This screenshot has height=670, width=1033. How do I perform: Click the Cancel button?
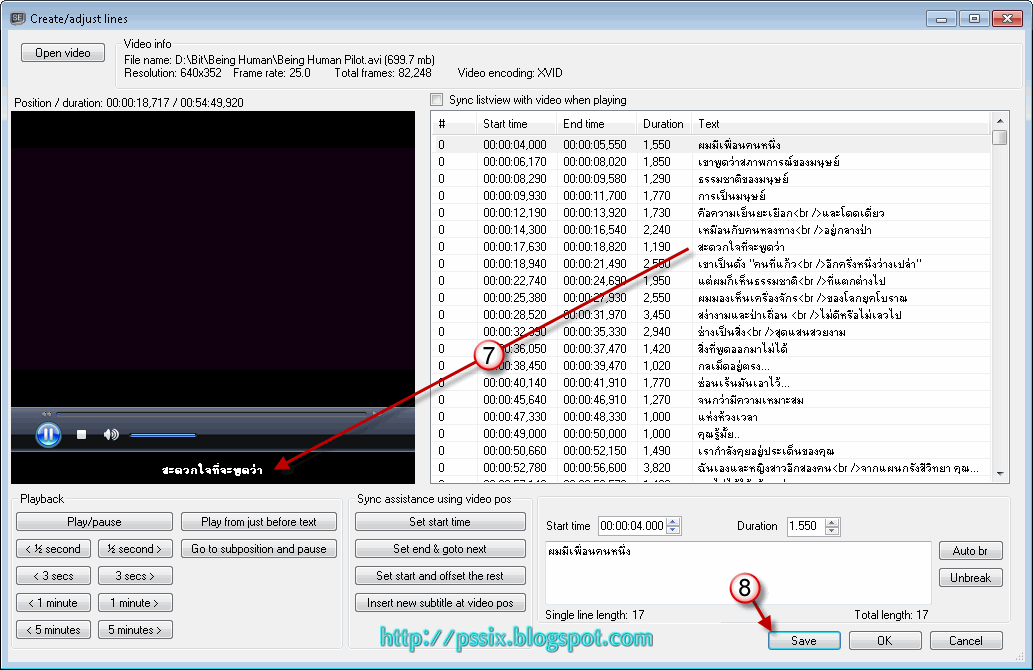pyautogui.click(x=966, y=640)
